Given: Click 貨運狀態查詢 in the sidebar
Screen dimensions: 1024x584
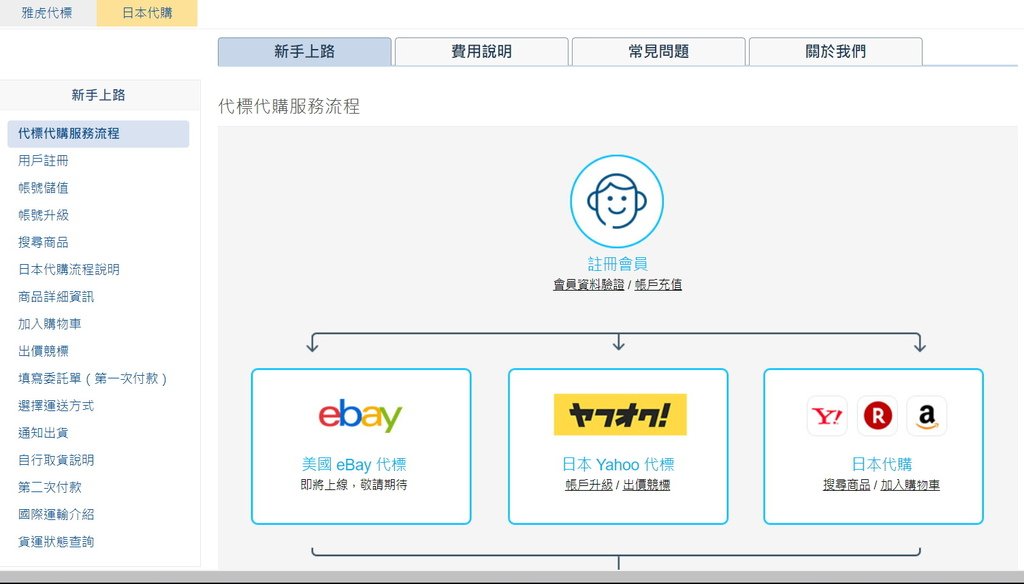Looking at the screenshot, I should [x=56, y=542].
